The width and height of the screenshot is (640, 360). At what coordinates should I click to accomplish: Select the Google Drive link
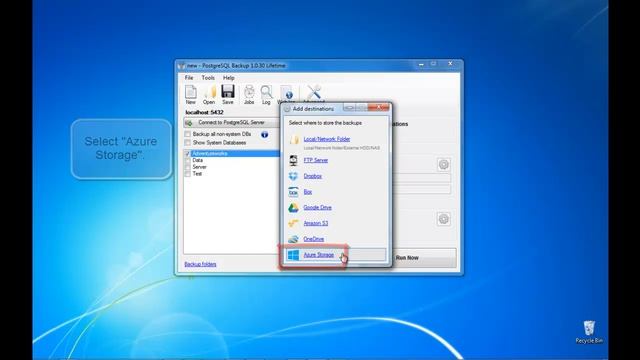[x=318, y=208]
